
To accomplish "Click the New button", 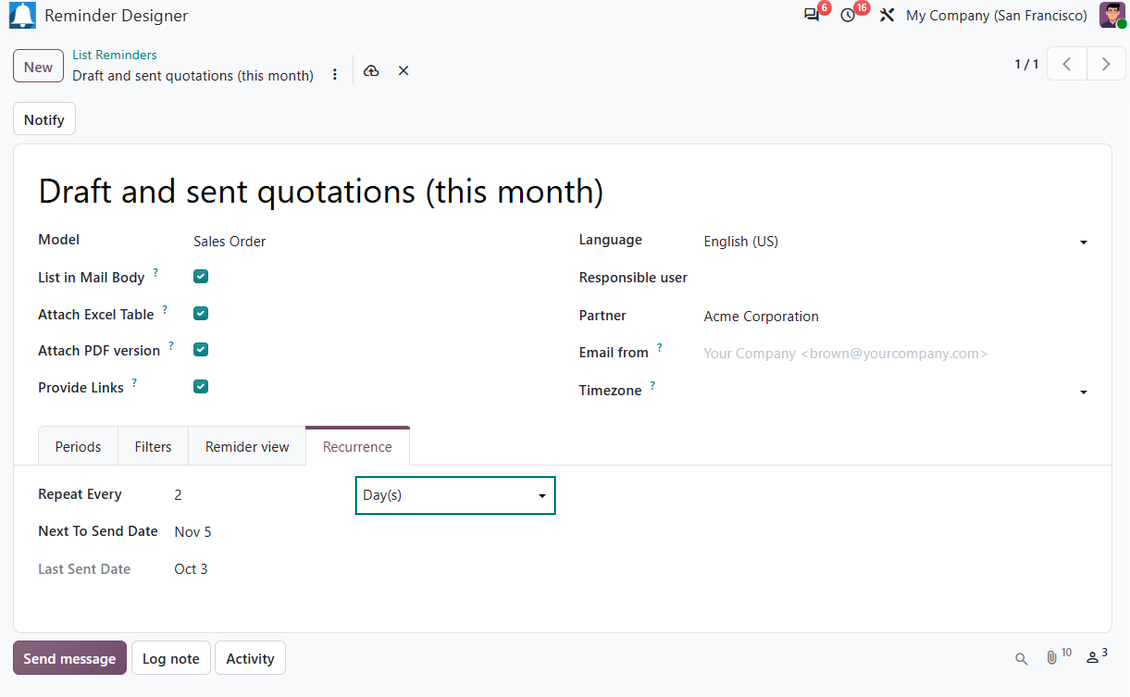I will tap(38, 67).
